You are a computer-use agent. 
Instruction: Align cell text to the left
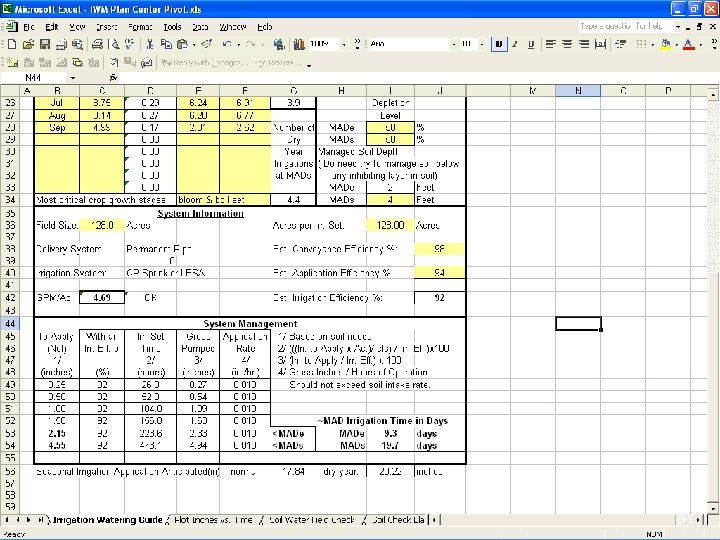coord(550,44)
